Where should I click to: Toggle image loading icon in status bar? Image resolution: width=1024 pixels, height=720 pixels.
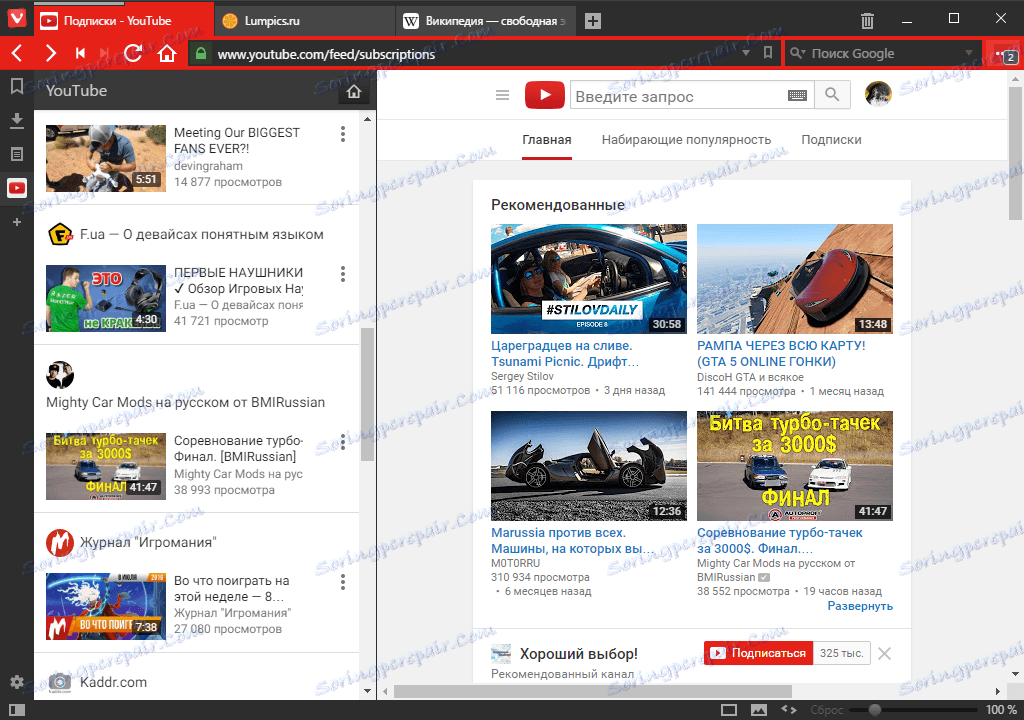[x=759, y=710]
